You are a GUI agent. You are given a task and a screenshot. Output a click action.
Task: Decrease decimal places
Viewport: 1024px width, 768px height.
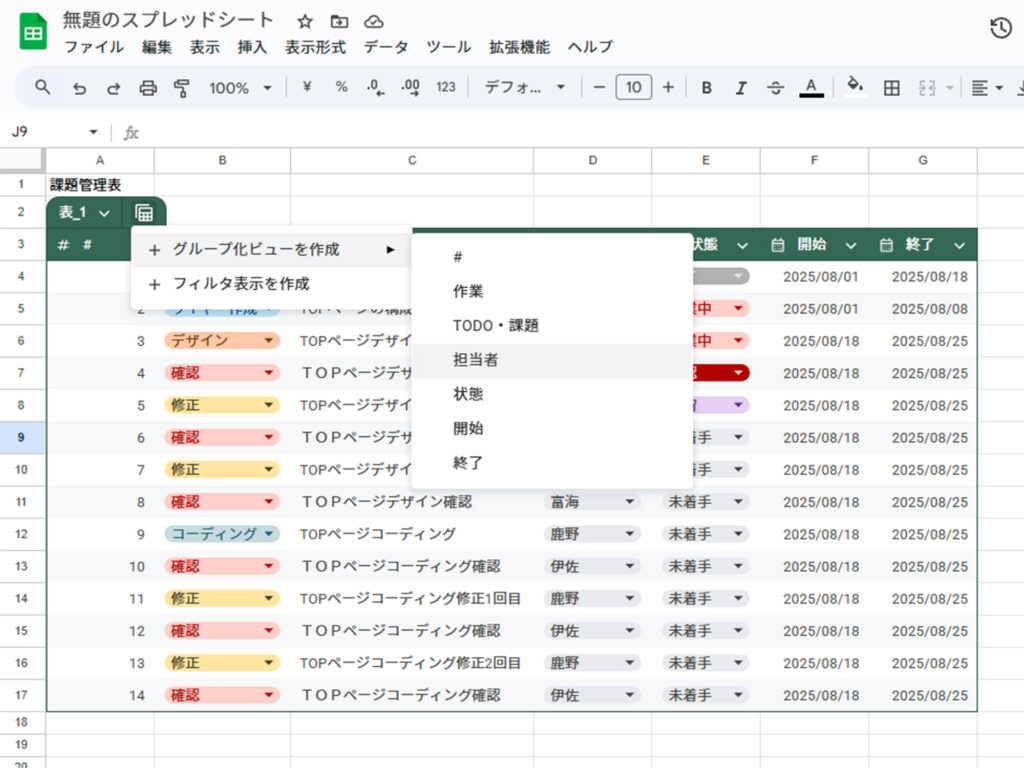(376, 88)
